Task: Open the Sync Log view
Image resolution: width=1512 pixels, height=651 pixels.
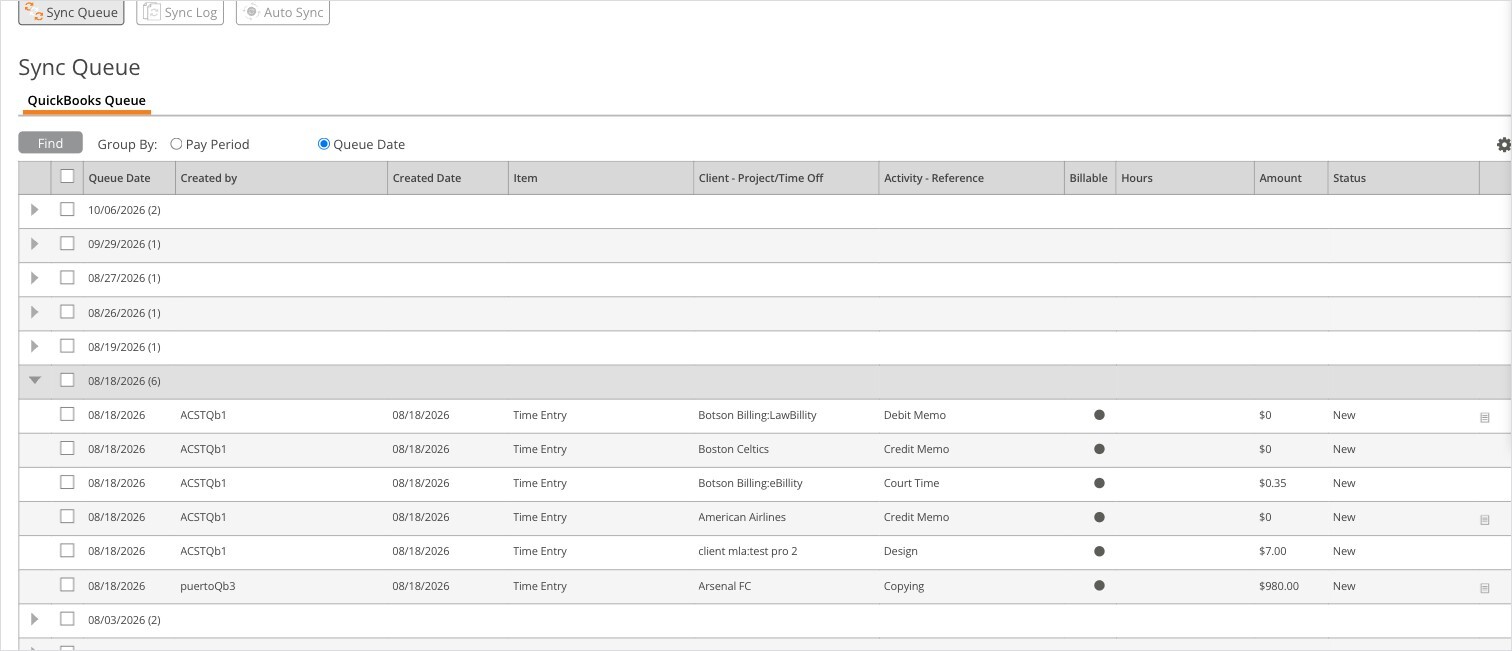Action: [x=180, y=13]
